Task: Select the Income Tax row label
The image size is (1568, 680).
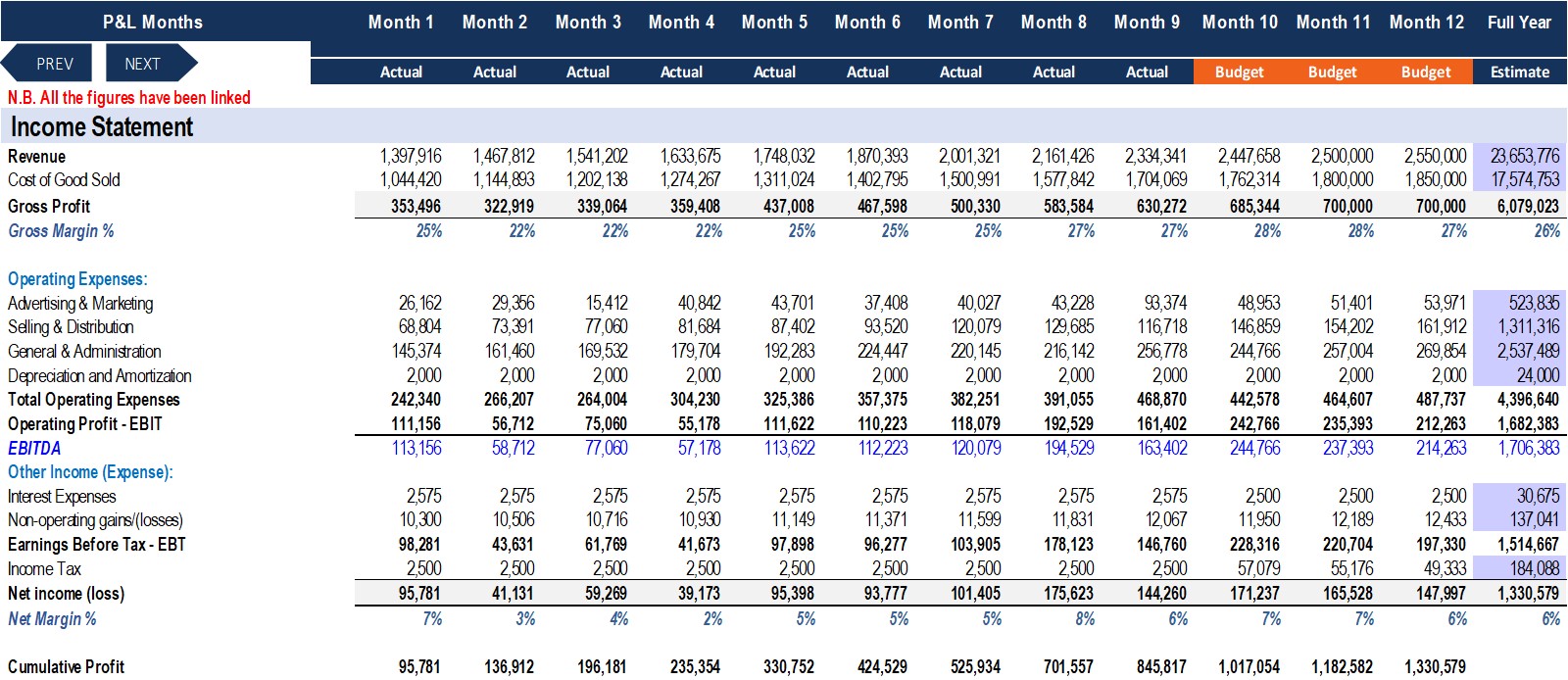Action: pos(44,569)
